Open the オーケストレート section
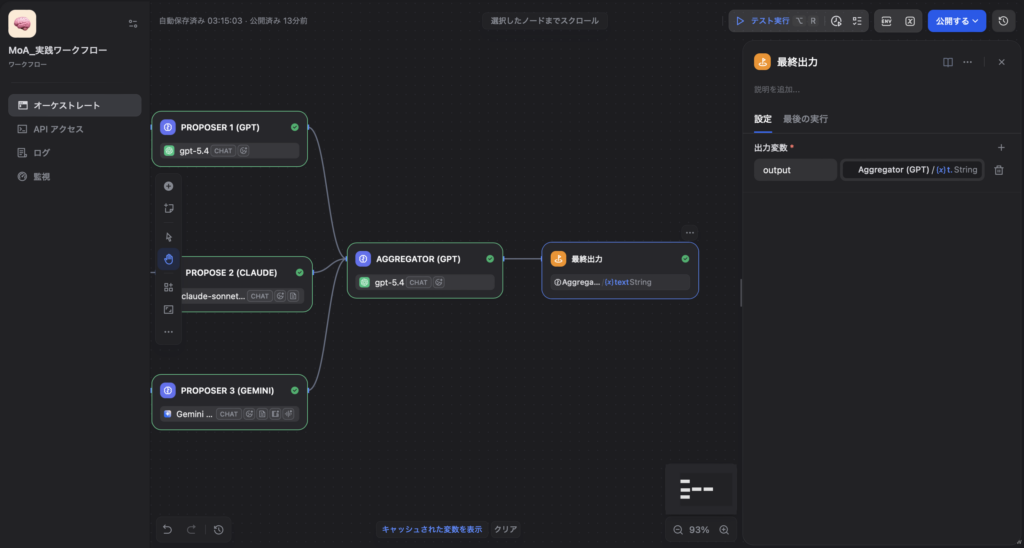1024x548 pixels. (x=74, y=105)
